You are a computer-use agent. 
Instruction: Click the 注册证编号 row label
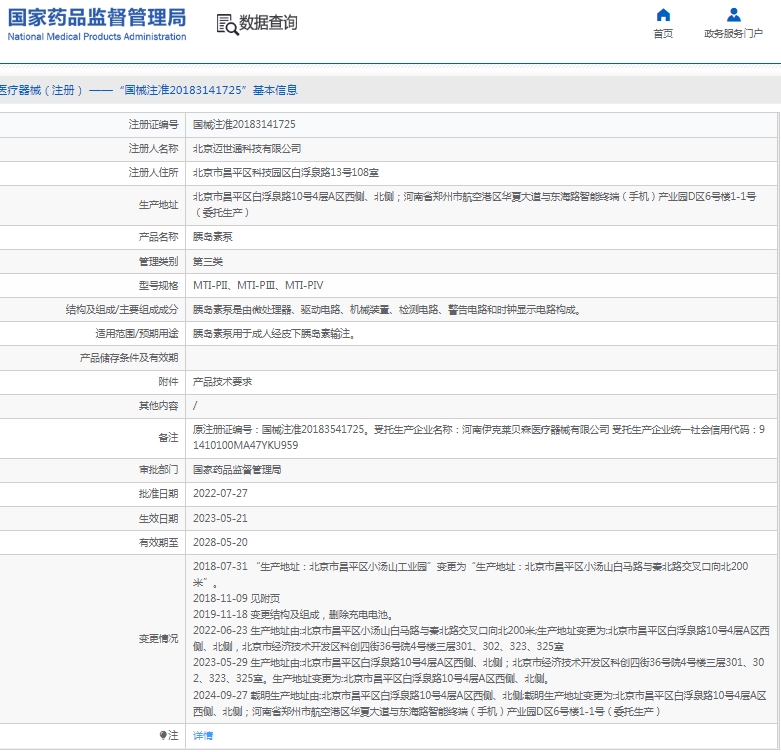pos(153,125)
